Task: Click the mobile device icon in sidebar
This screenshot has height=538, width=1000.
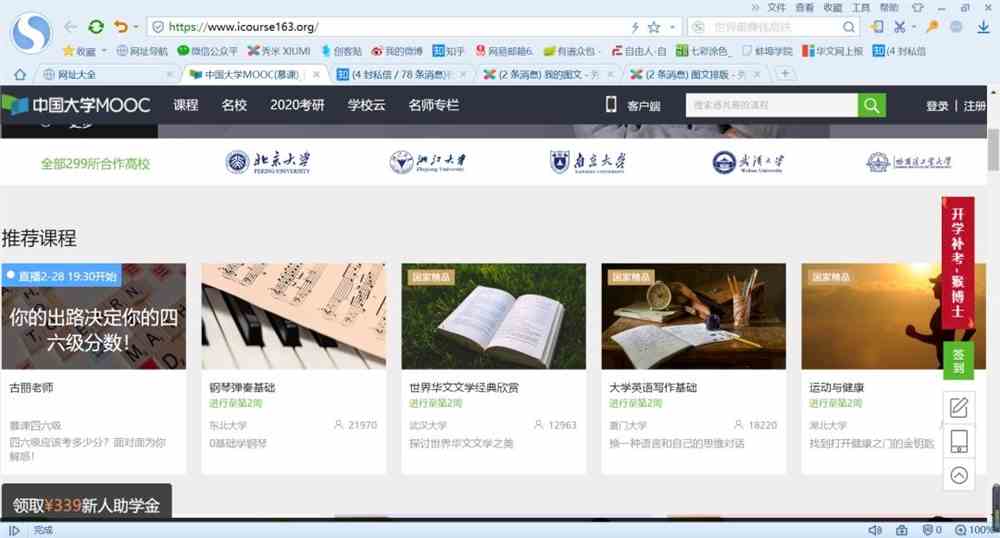Action: point(959,441)
